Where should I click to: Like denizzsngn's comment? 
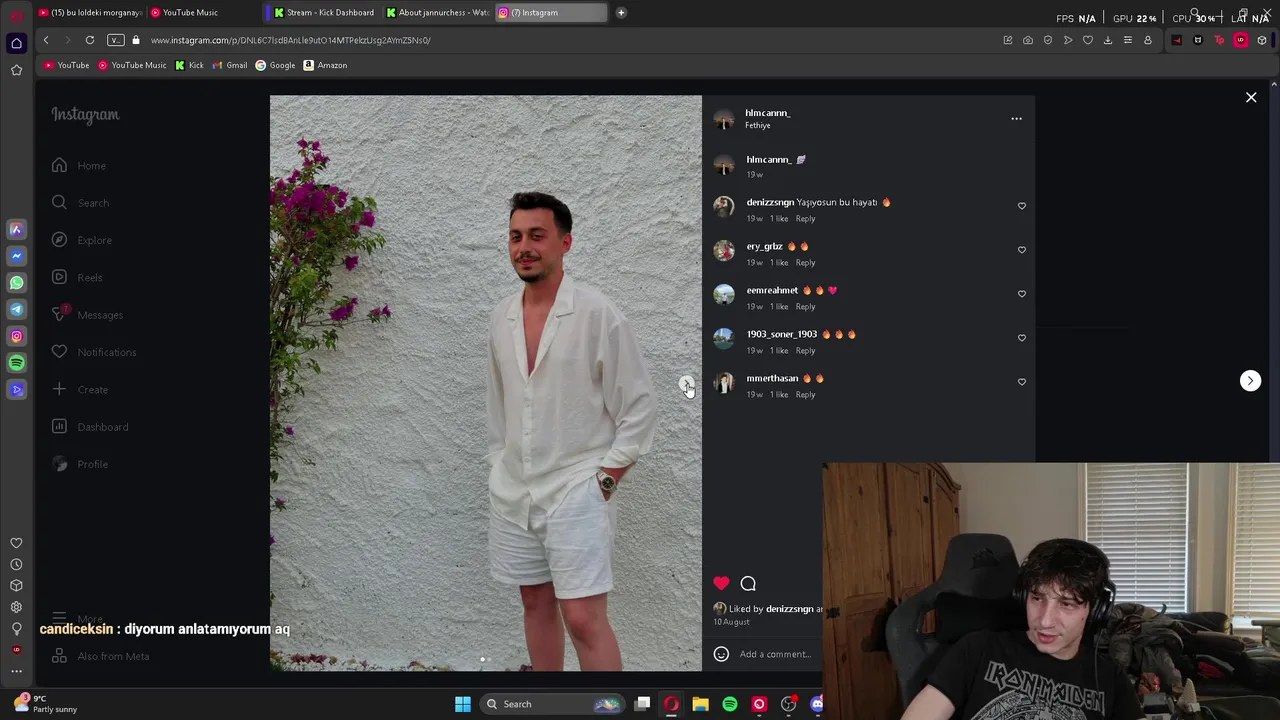1021,206
